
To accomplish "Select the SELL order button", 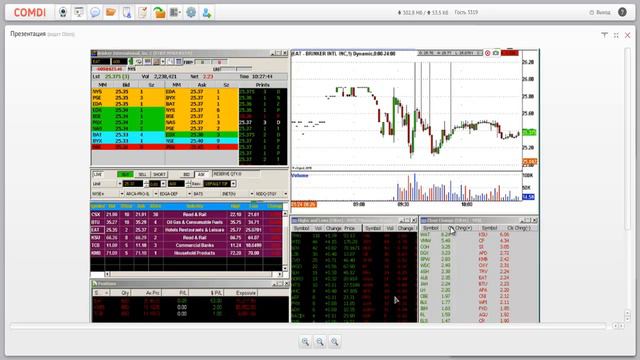I will (x=142, y=174).
